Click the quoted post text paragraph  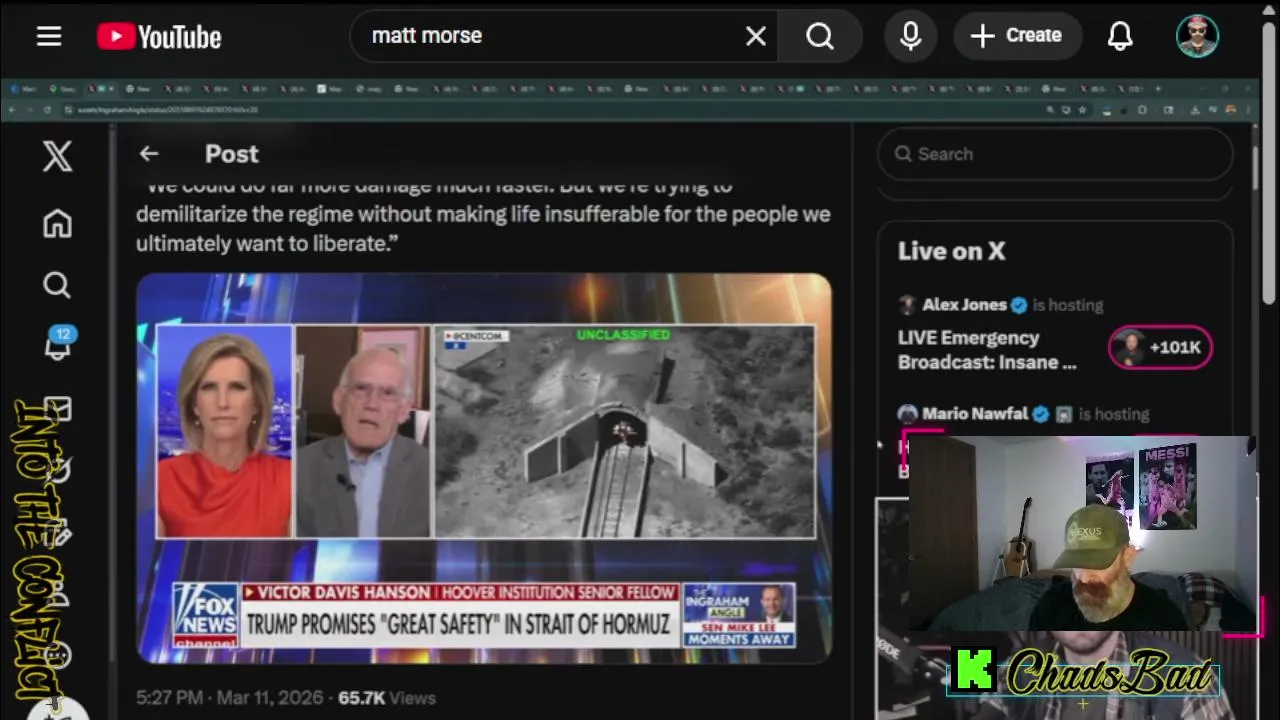point(484,214)
